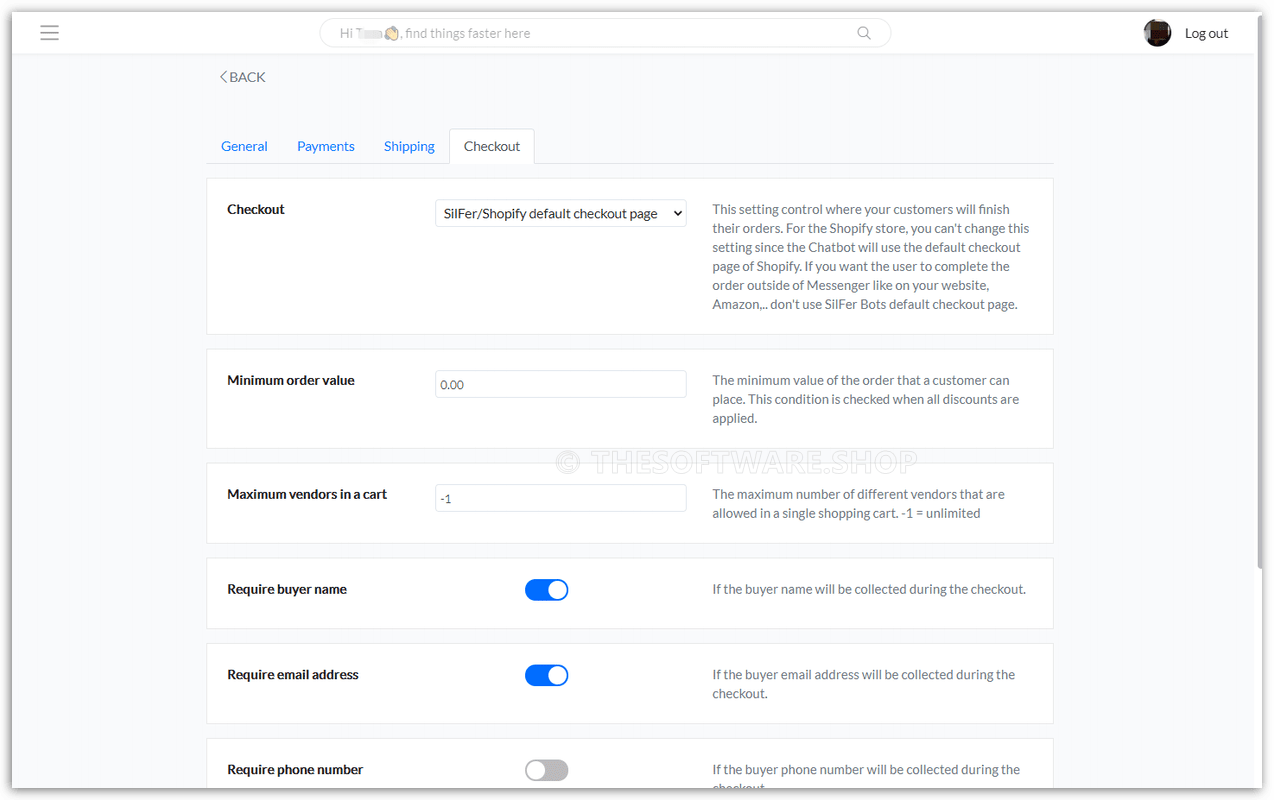Open the checkout page selector dropdown
Viewport: 1274px width, 800px height.
[560, 213]
